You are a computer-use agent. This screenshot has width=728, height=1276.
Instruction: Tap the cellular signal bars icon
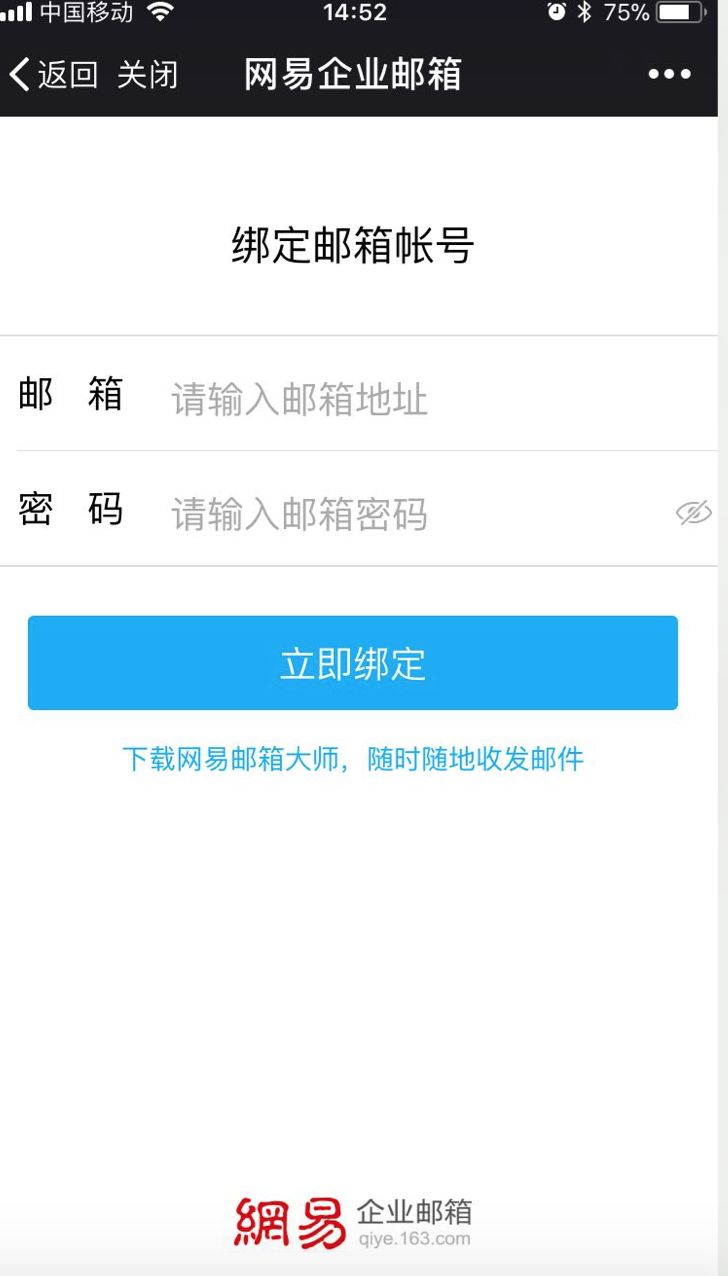(x=16, y=13)
